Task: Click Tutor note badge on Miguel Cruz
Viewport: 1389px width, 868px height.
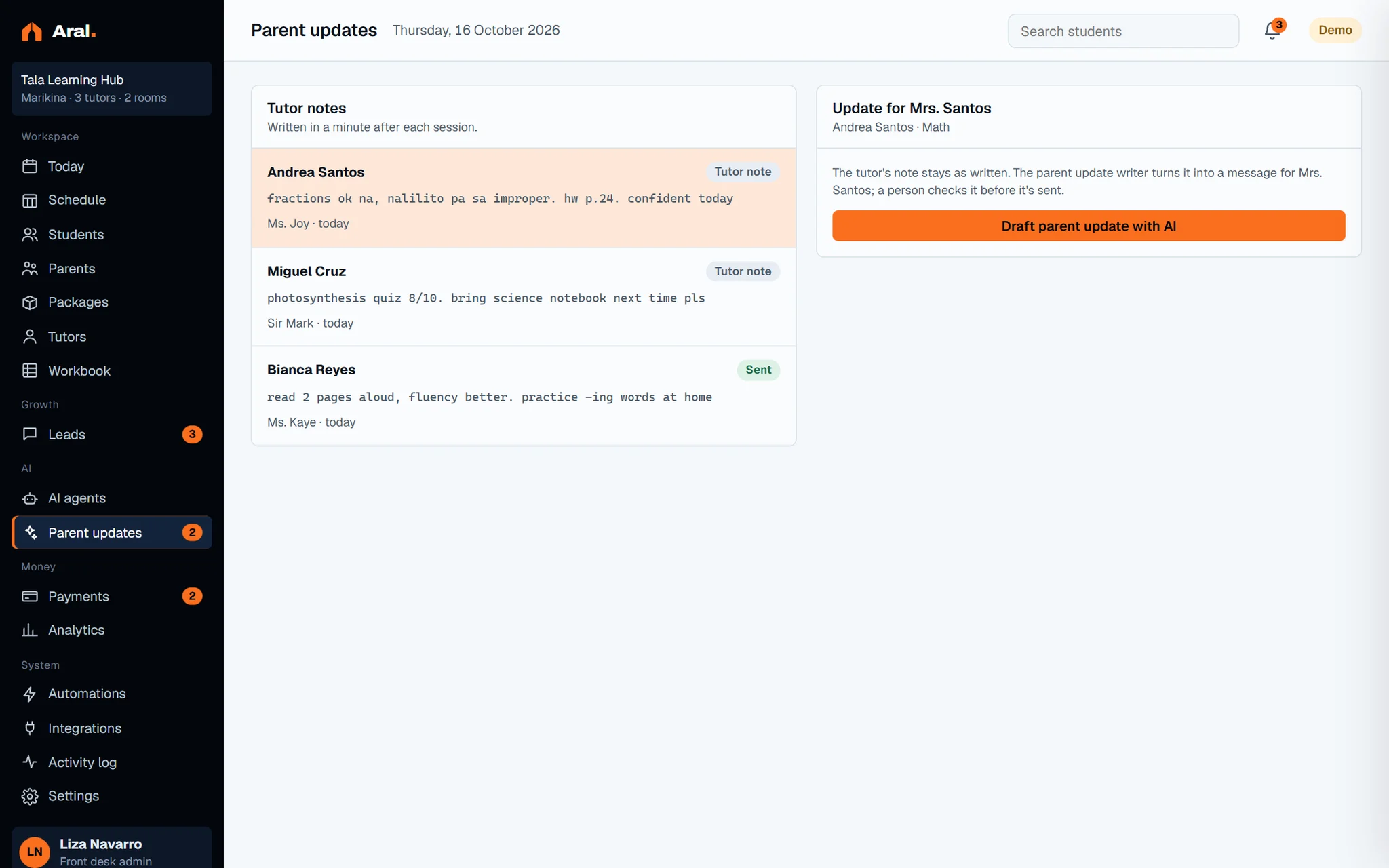Action: click(743, 271)
